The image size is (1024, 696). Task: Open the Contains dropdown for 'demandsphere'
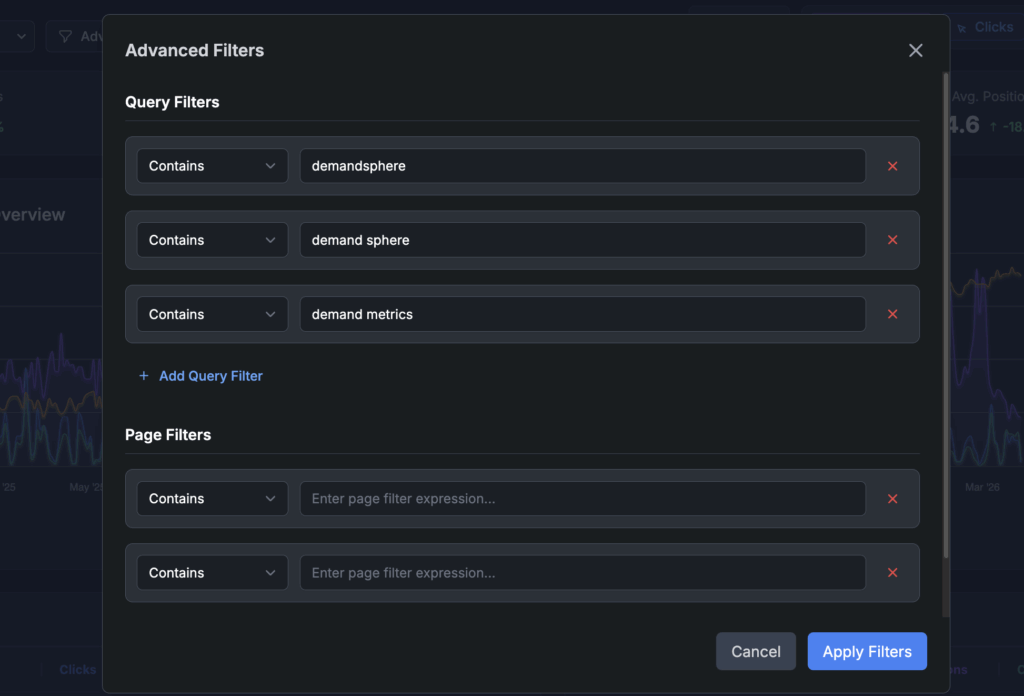[x=212, y=166]
